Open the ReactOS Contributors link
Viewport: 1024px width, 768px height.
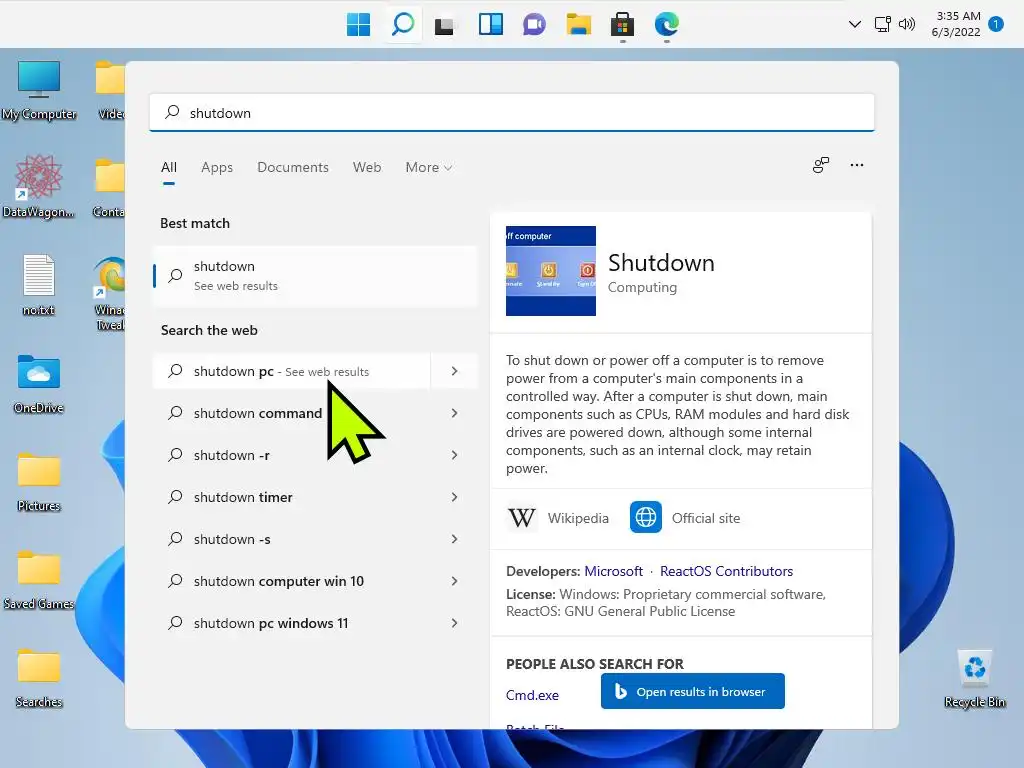click(726, 571)
